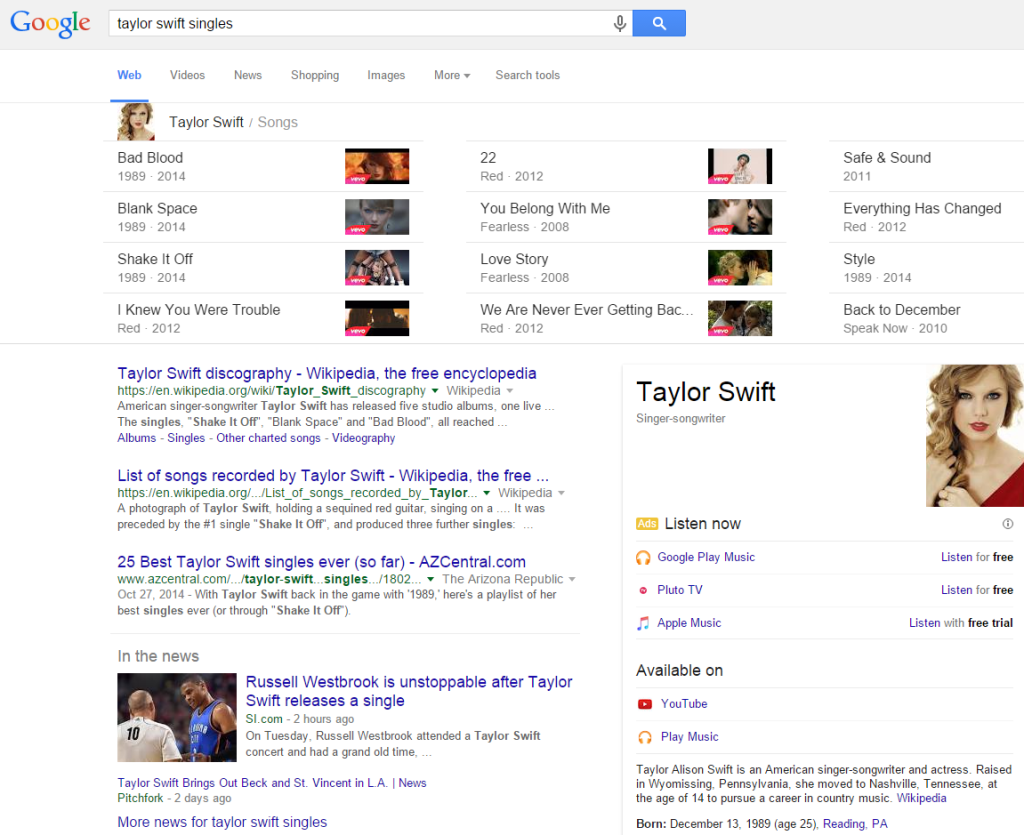
Task: Open the 22 video thumbnail
Action: tap(740, 166)
